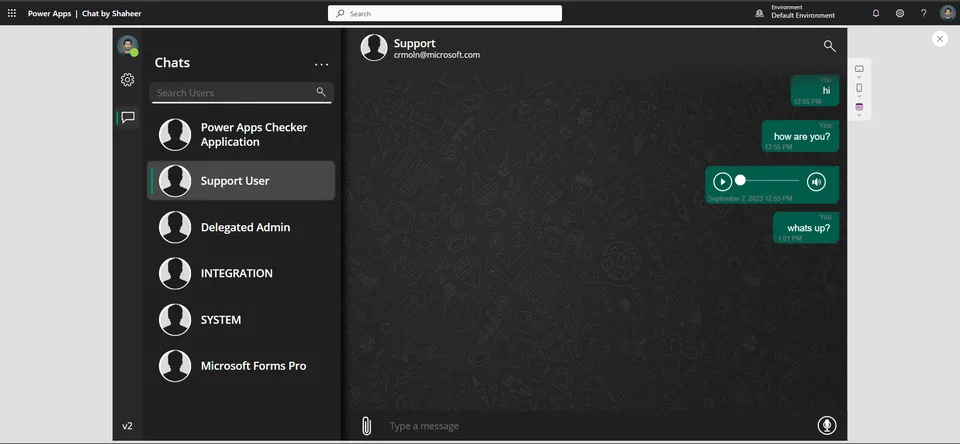This screenshot has width=960, height=444.
Task: Open the Power Apps app launcher grid
Action: [12, 13]
